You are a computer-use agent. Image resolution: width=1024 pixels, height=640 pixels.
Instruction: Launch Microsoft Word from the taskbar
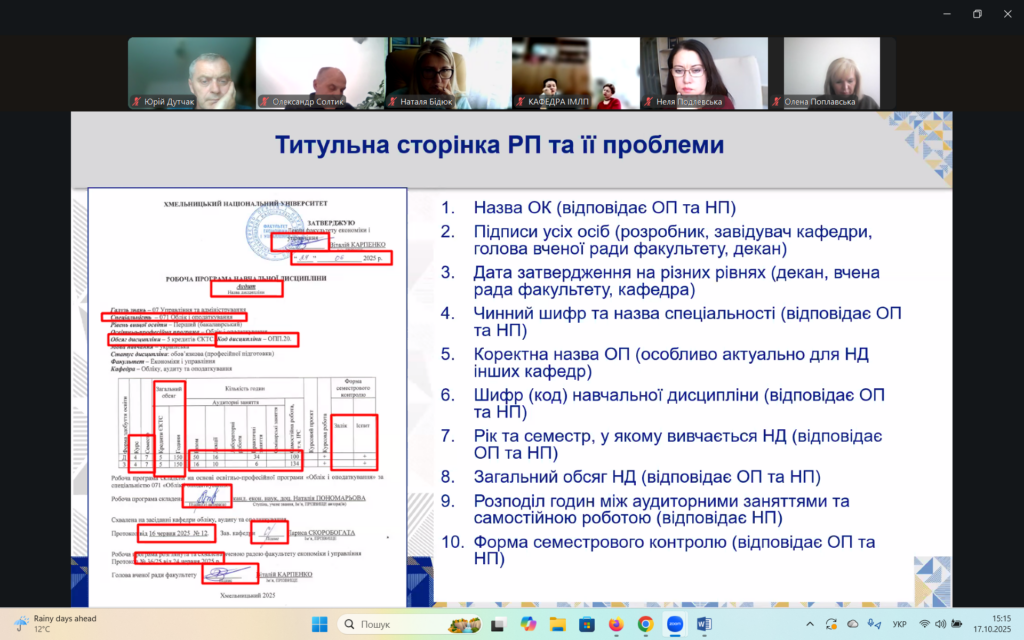704,624
